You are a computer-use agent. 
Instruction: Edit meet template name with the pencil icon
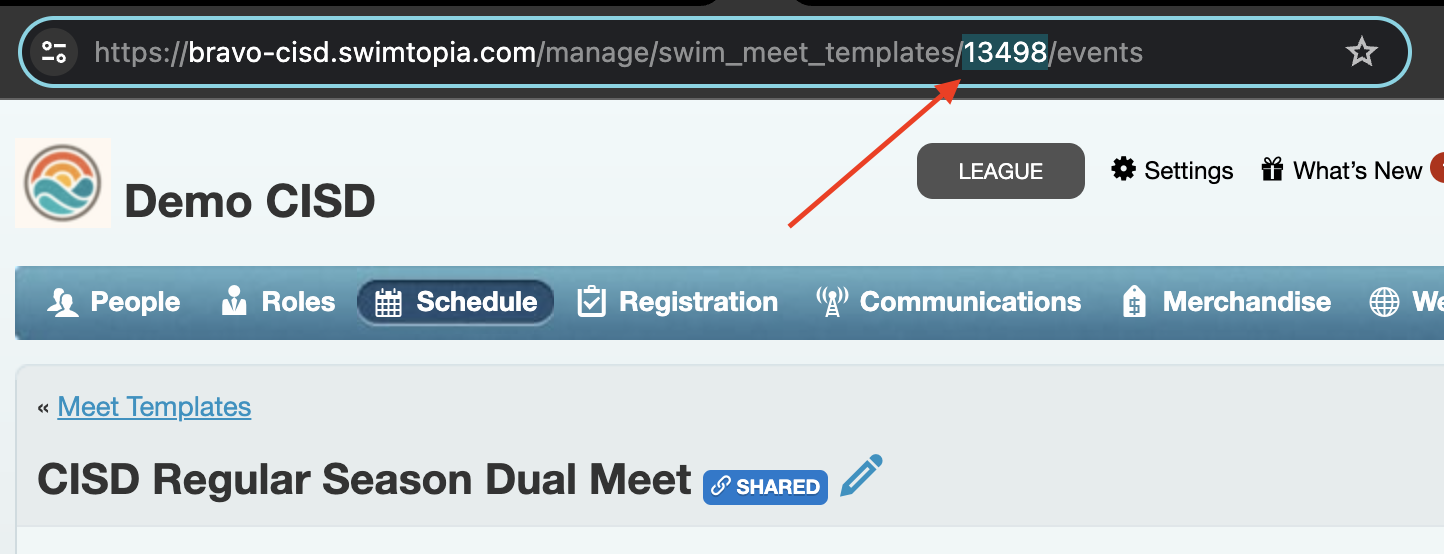pos(861,476)
